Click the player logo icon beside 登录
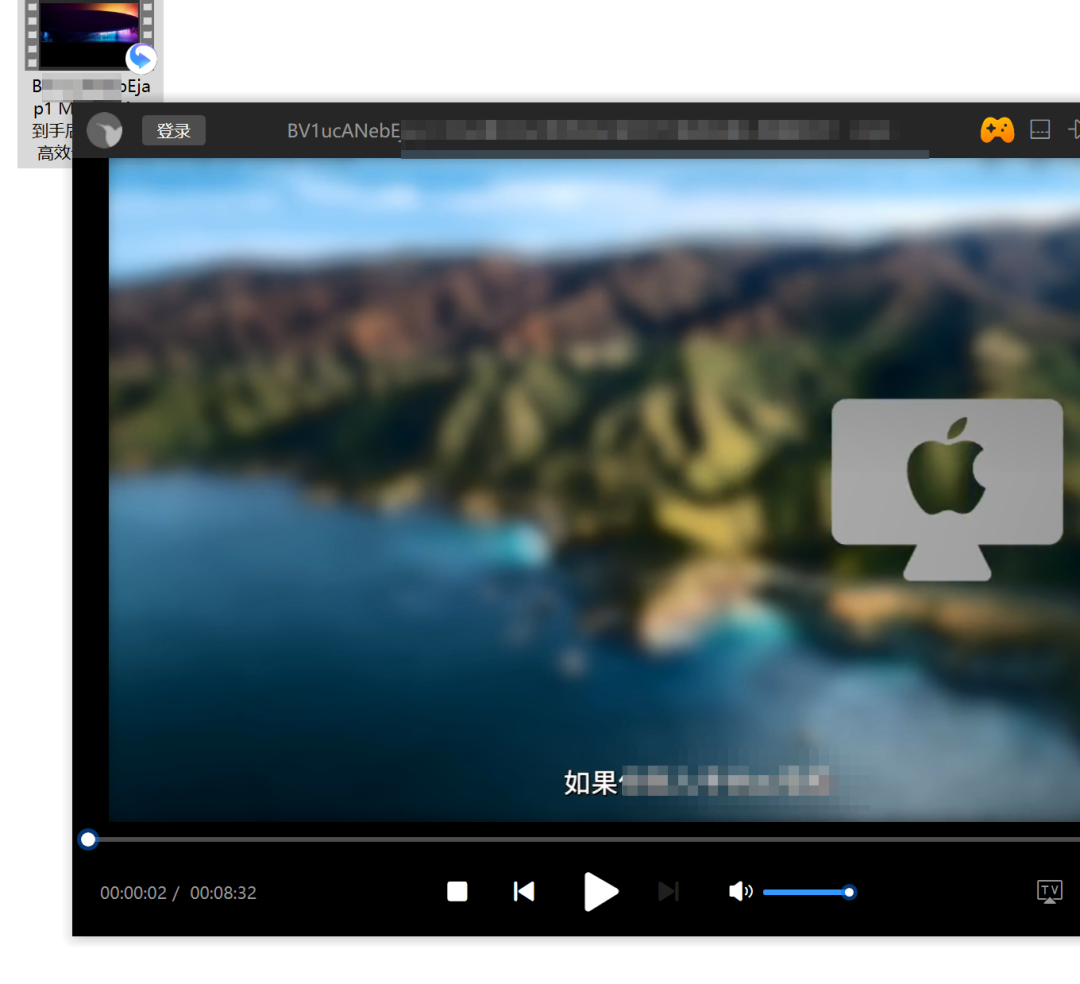Viewport: 1080px width, 984px height. click(105, 131)
